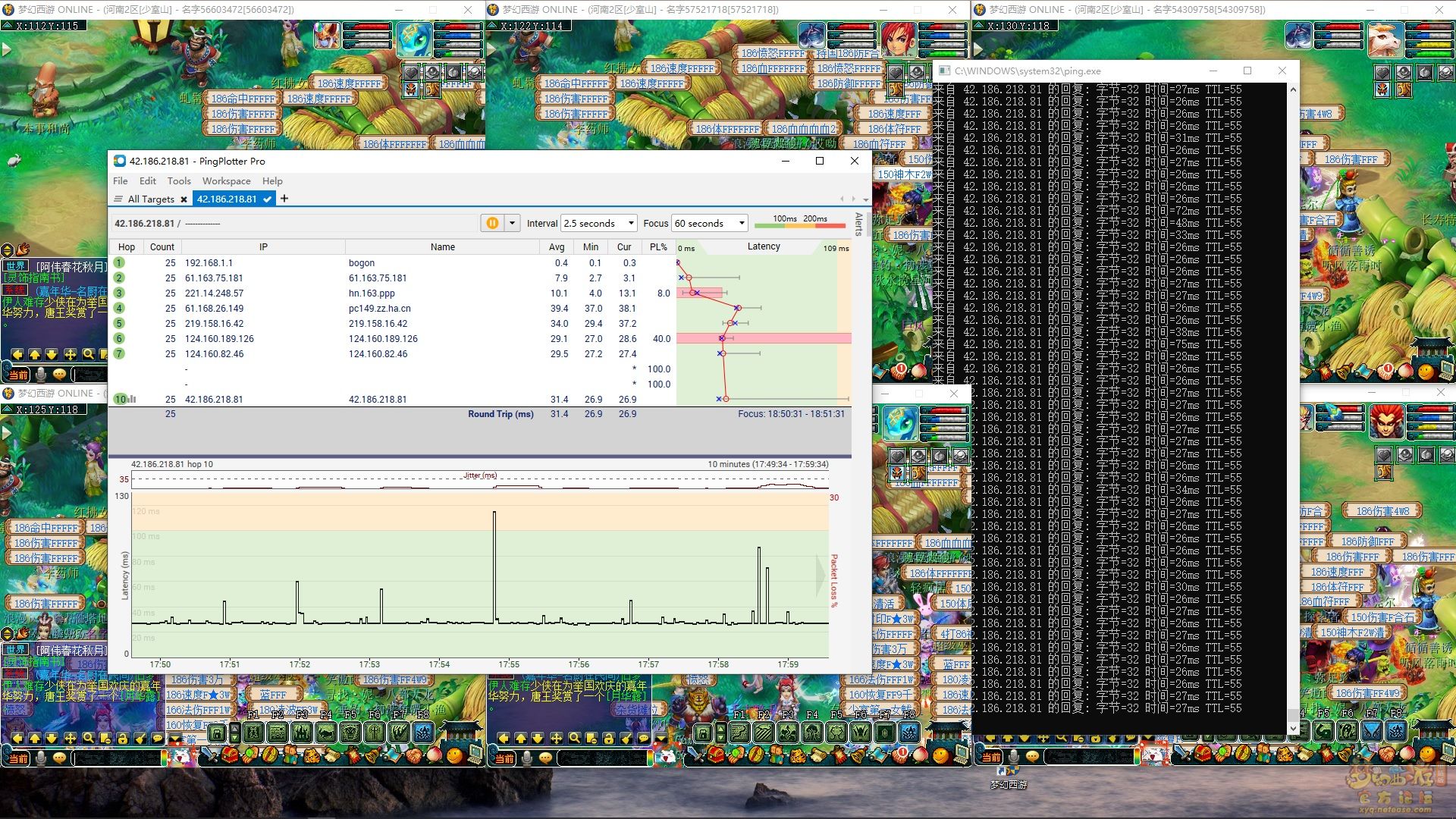The height and width of the screenshot is (819, 1456).
Task: Open chat channel dropdown in bottom-left game window
Action: [x=175, y=737]
